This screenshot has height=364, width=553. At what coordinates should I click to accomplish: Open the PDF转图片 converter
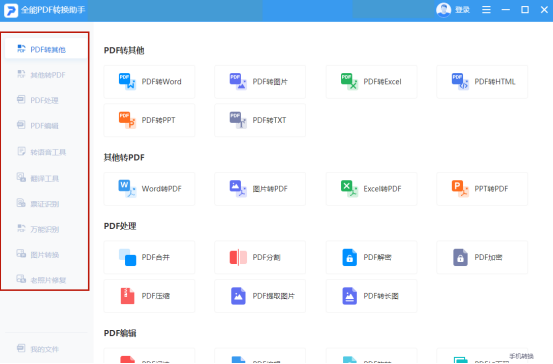(x=260, y=82)
